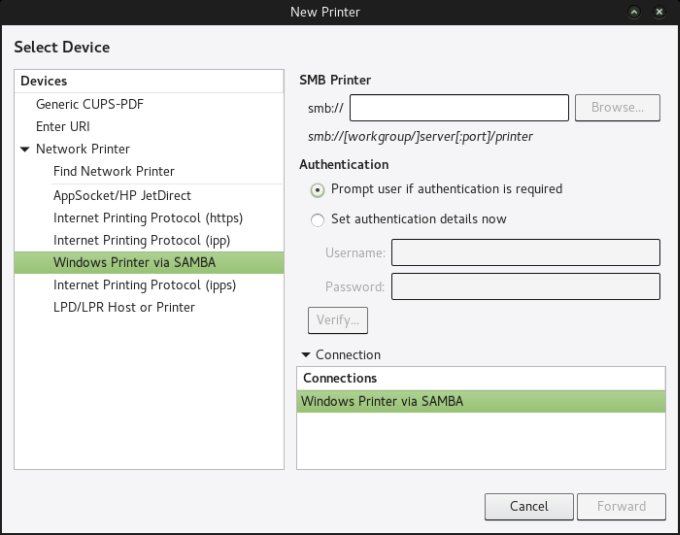Select Internet Printing Protocol (ipps)
The image size is (680, 535).
(x=144, y=285)
